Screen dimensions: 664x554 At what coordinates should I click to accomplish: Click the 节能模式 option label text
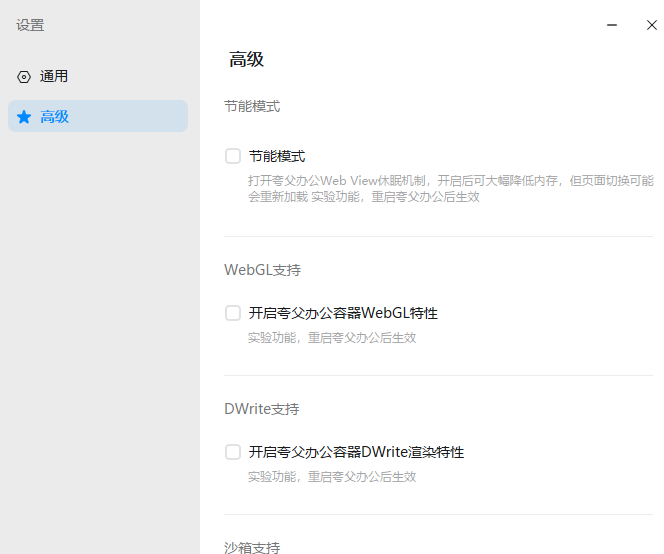tap(277, 156)
